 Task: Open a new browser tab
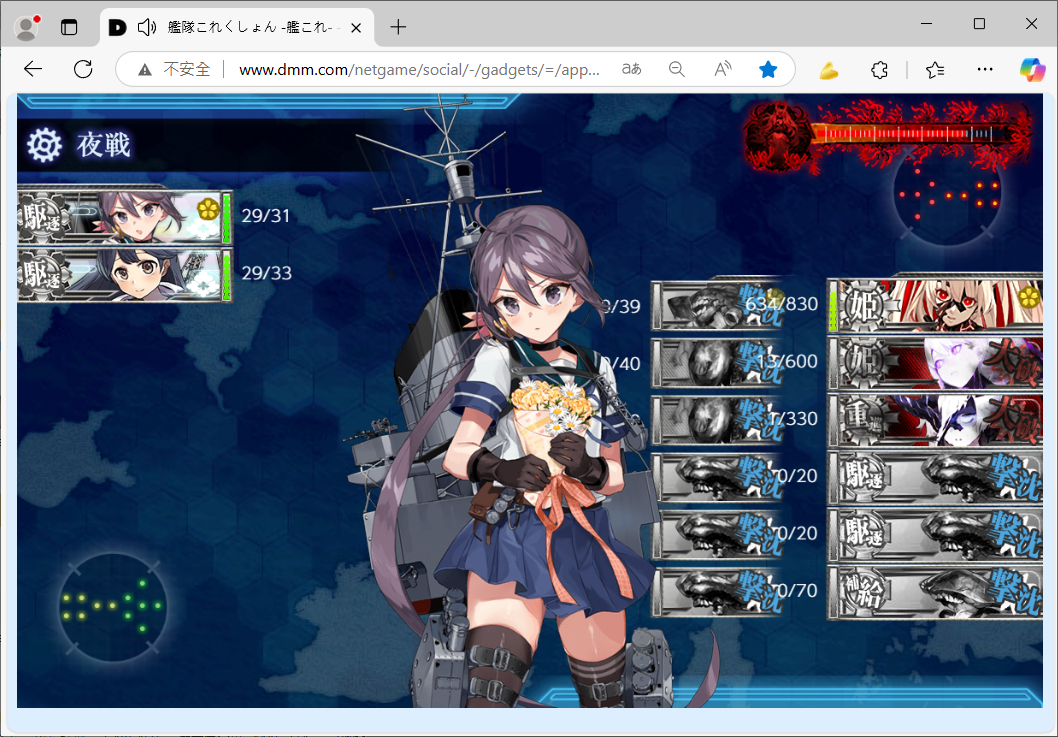[398, 27]
